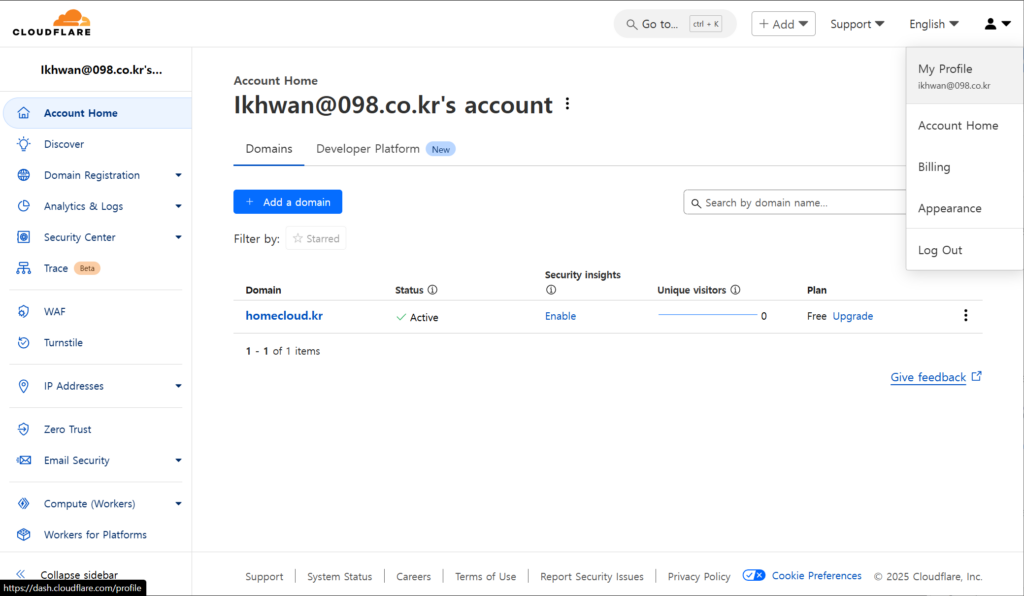The width and height of the screenshot is (1024, 596).
Task: Toggle the Cookie Preferences switch
Action: (x=754, y=576)
